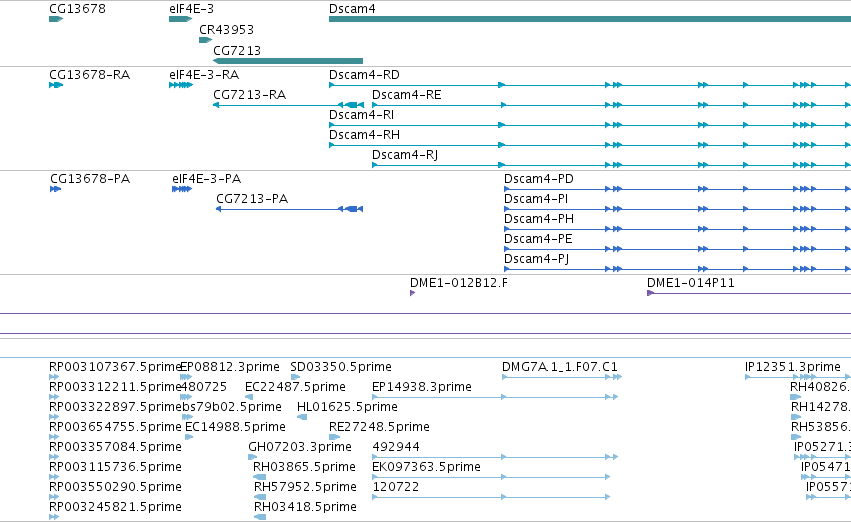Select the Dscam4-RJ transcript

(405, 155)
